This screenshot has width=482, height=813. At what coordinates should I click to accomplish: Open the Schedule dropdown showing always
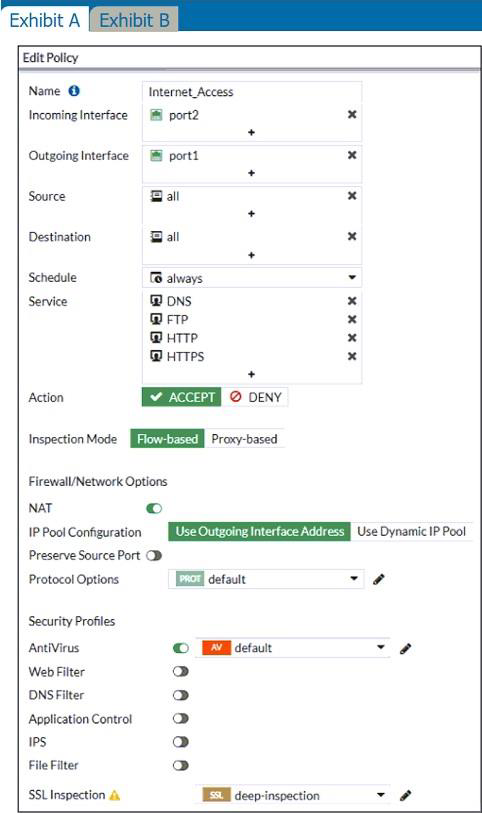(x=252, y=278)
